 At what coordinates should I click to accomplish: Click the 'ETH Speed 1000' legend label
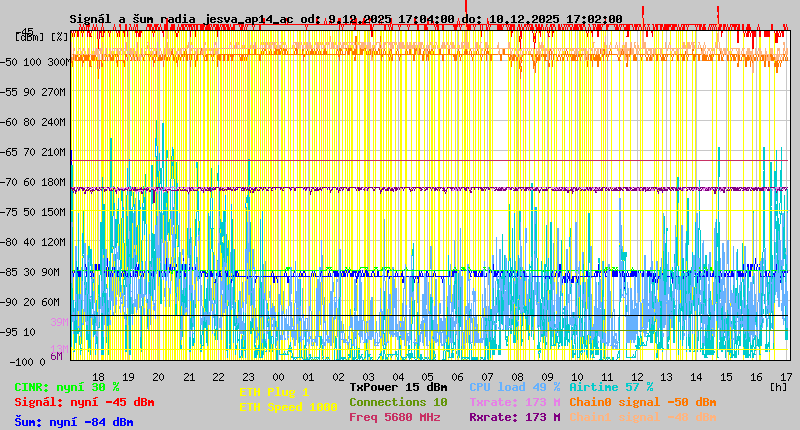pyautogui.click(x=288, y=407)
